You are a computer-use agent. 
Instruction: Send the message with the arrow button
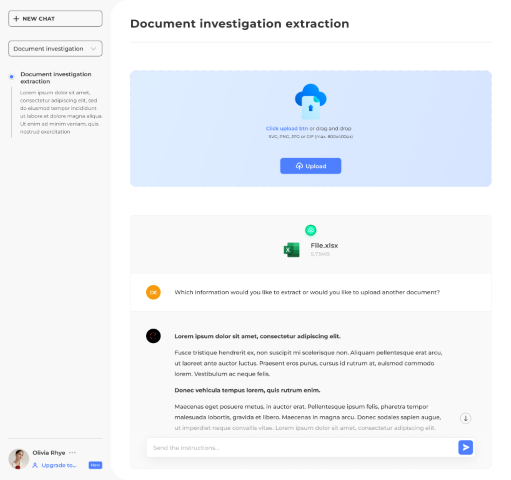tap(466, 447)
